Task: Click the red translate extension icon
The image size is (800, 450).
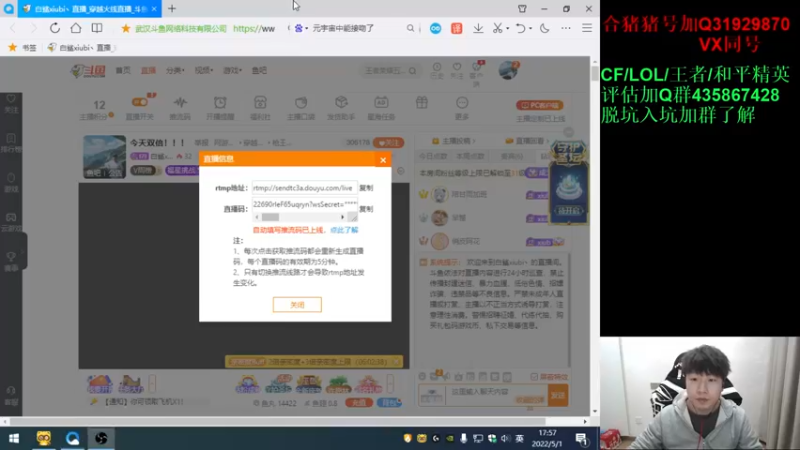Action: (457, 29)
